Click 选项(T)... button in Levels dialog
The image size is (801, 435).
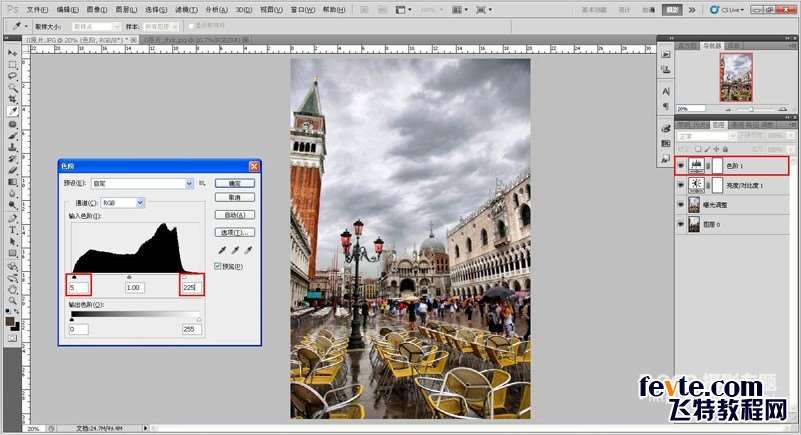tap(234, 232)
